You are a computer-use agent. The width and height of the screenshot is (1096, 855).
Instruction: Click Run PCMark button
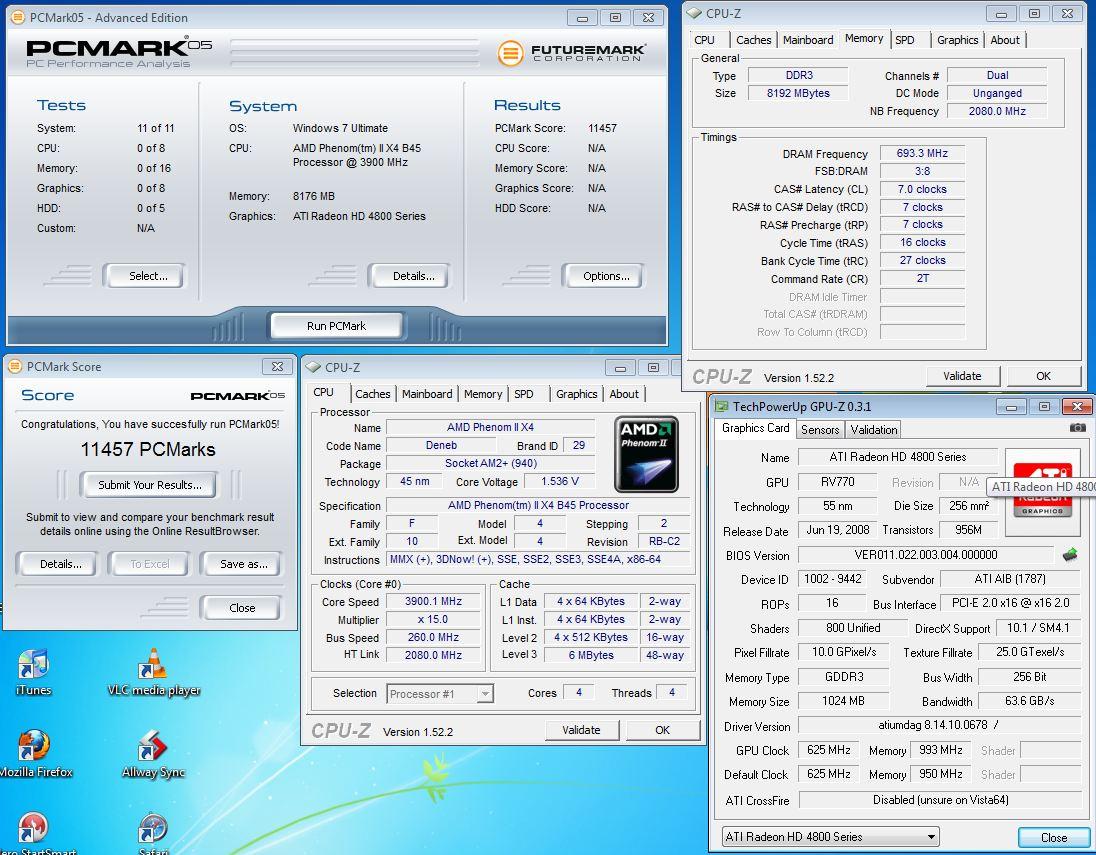(x=336, y=326)
